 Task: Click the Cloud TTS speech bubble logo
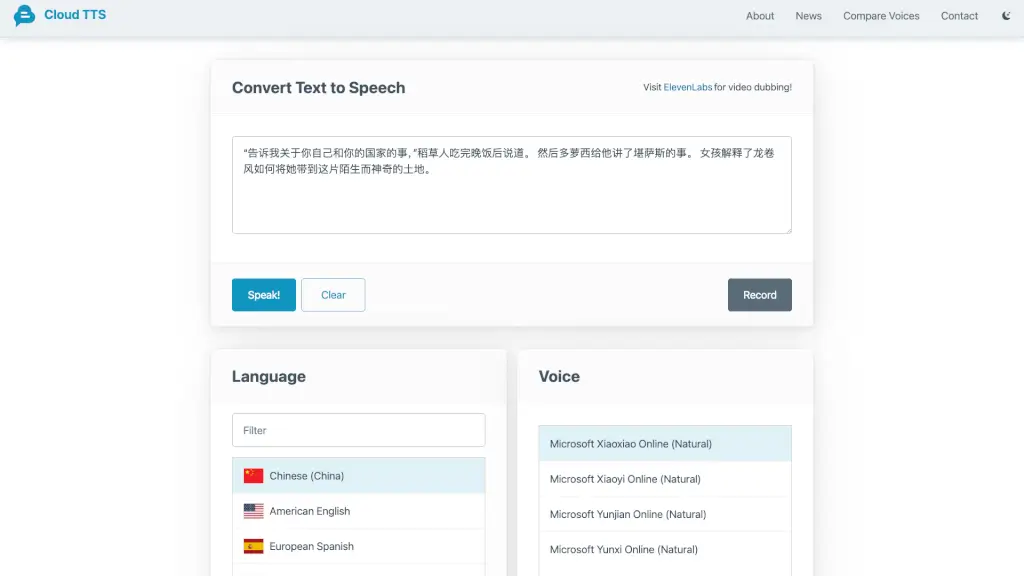[x=24, y=16]
